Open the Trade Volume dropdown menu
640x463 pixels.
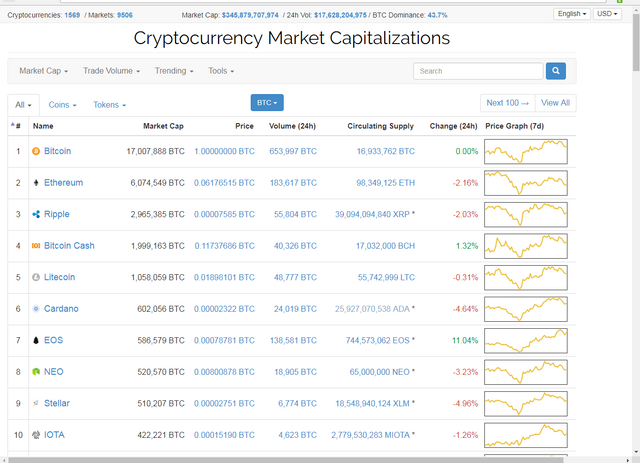pyautogui.click(x=111, y=71)
